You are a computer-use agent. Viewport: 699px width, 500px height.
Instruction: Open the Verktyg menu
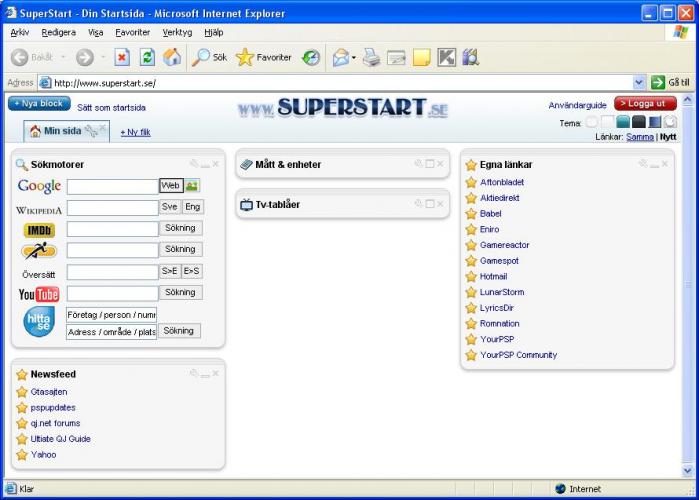point(177,32)
